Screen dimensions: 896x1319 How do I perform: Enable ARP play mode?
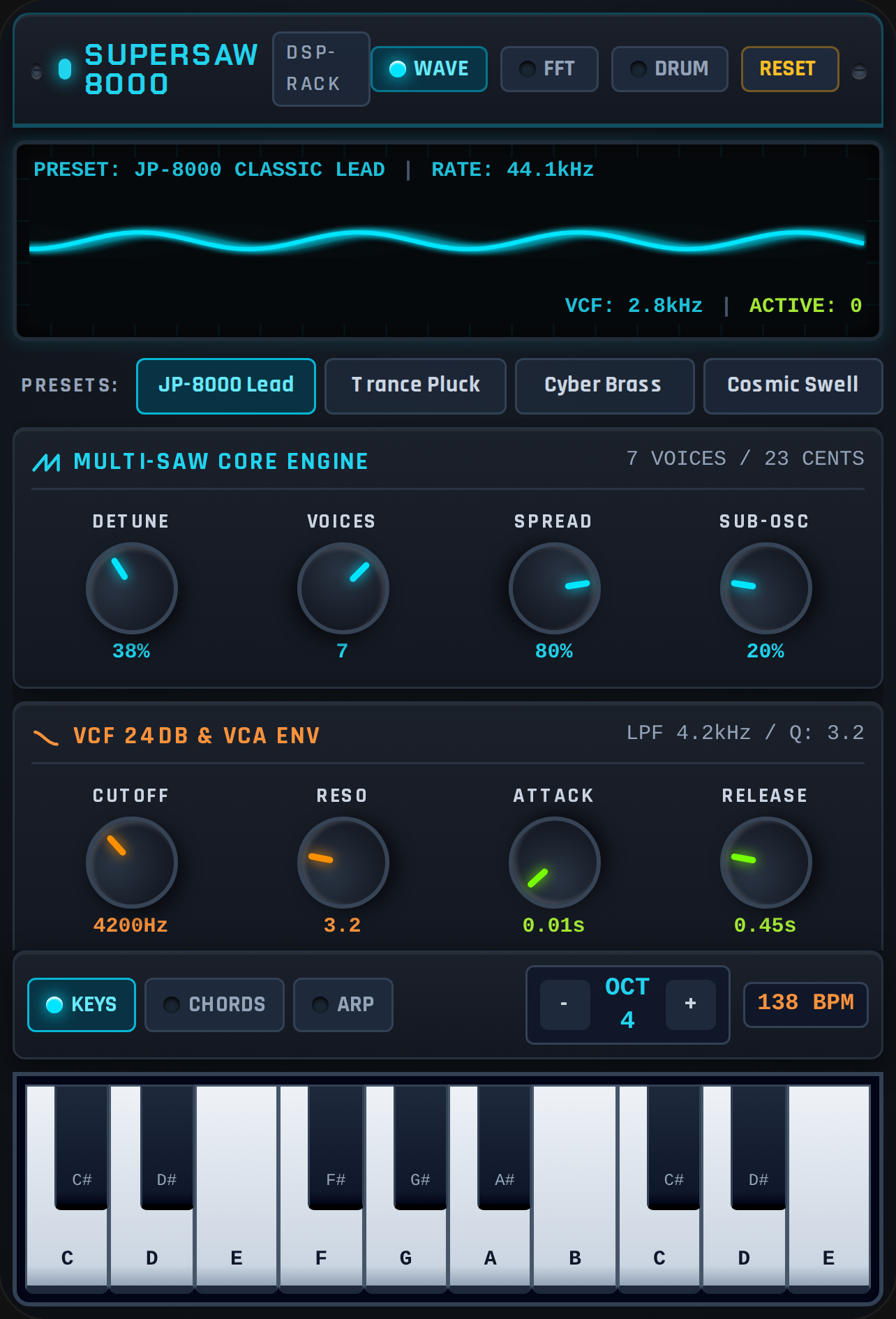[343, 1005]
